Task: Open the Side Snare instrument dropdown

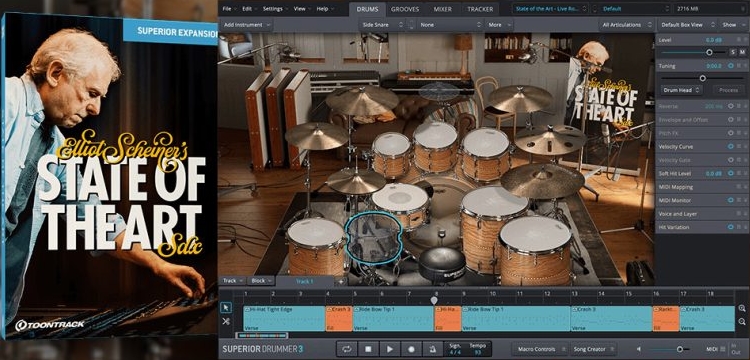Action: click(382, 24)
